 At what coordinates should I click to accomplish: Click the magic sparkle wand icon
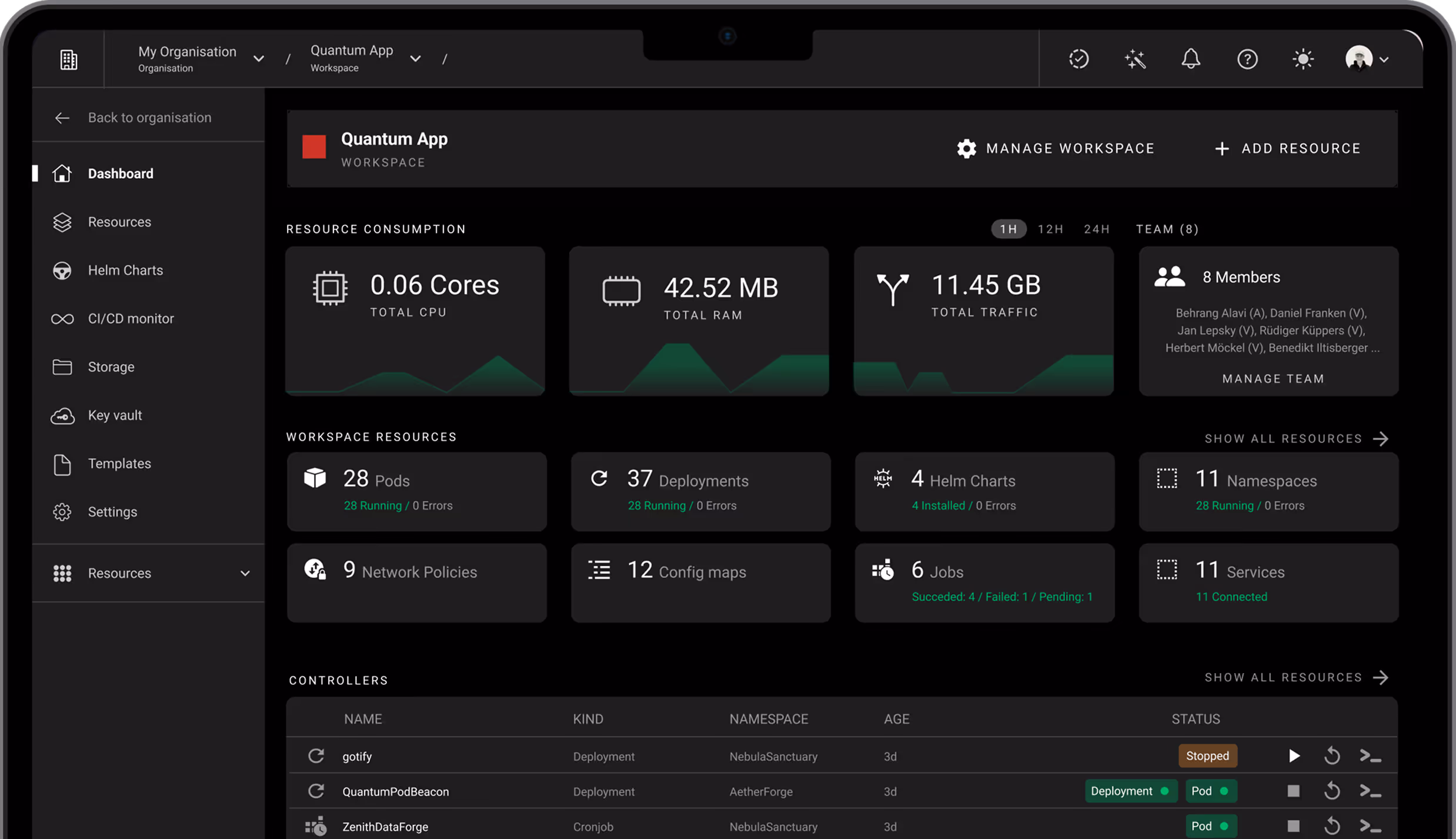click(x=1135, y=59)
